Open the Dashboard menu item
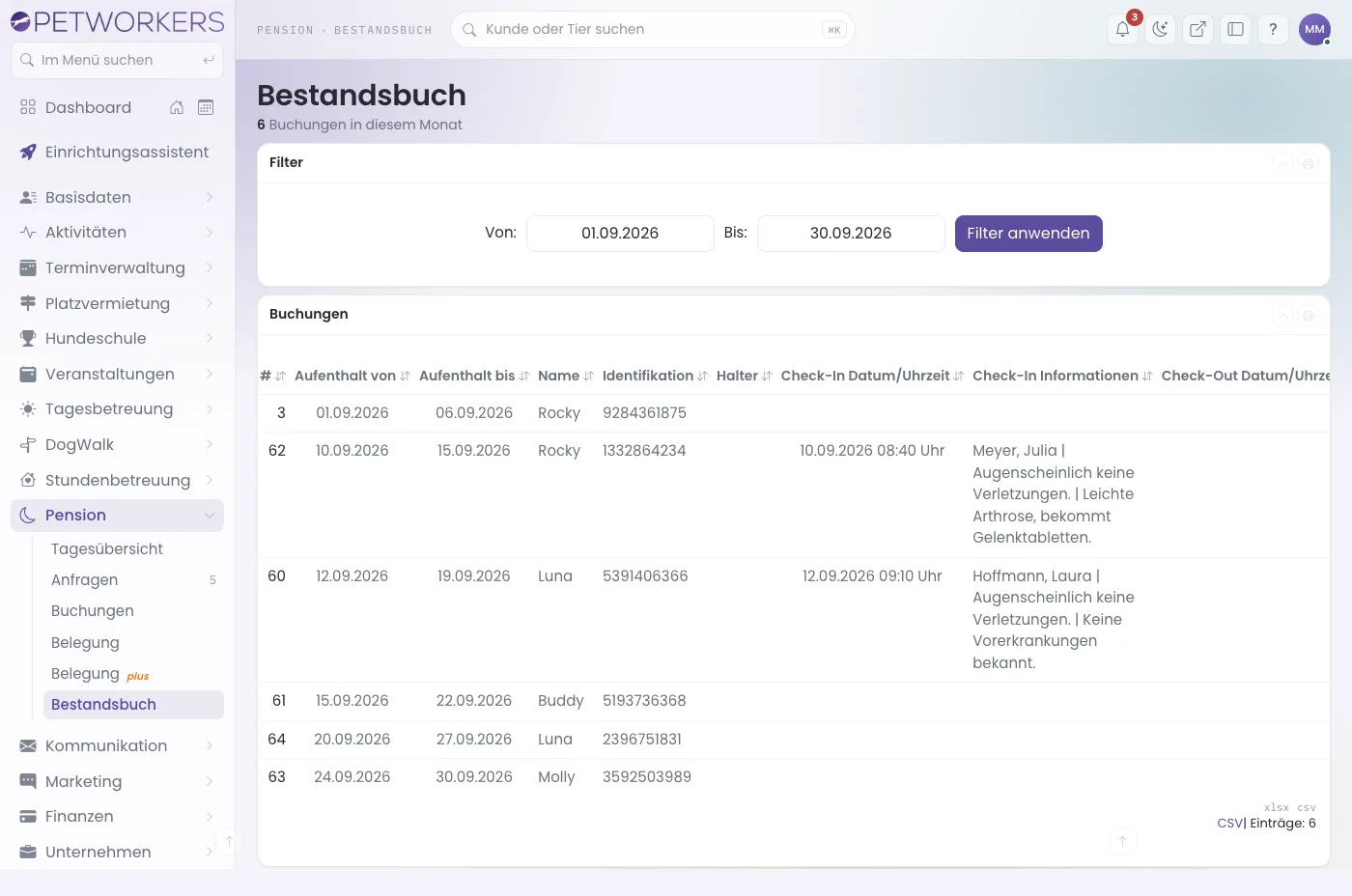This screenshot has width=1352, height=896. (x=88, y=107)
